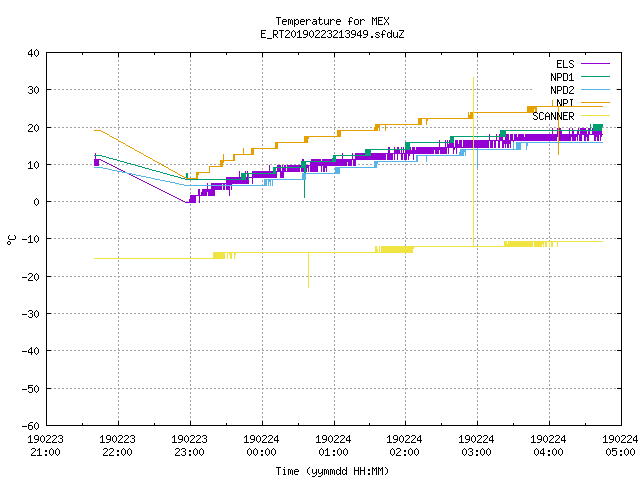
Task: Click the x-axis label 190223 23:00
Action: tap(189, 446)
